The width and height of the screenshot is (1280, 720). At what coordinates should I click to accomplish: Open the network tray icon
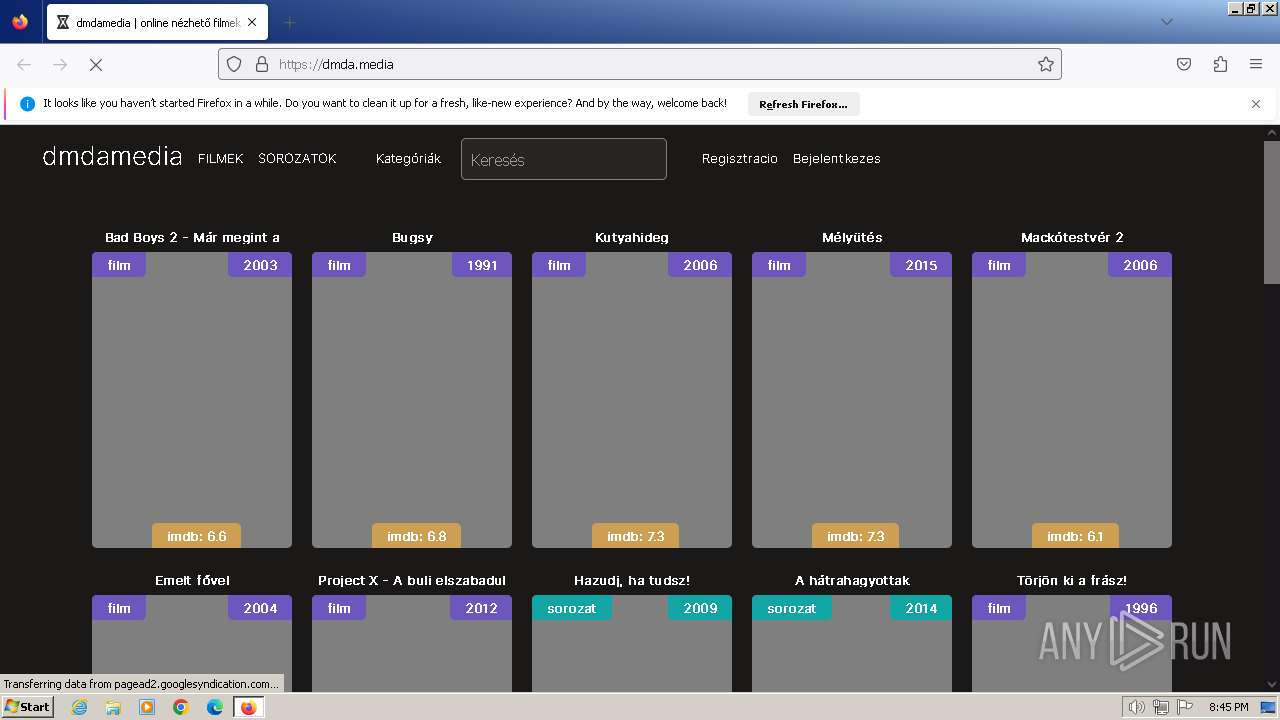tap(1161, 707)
